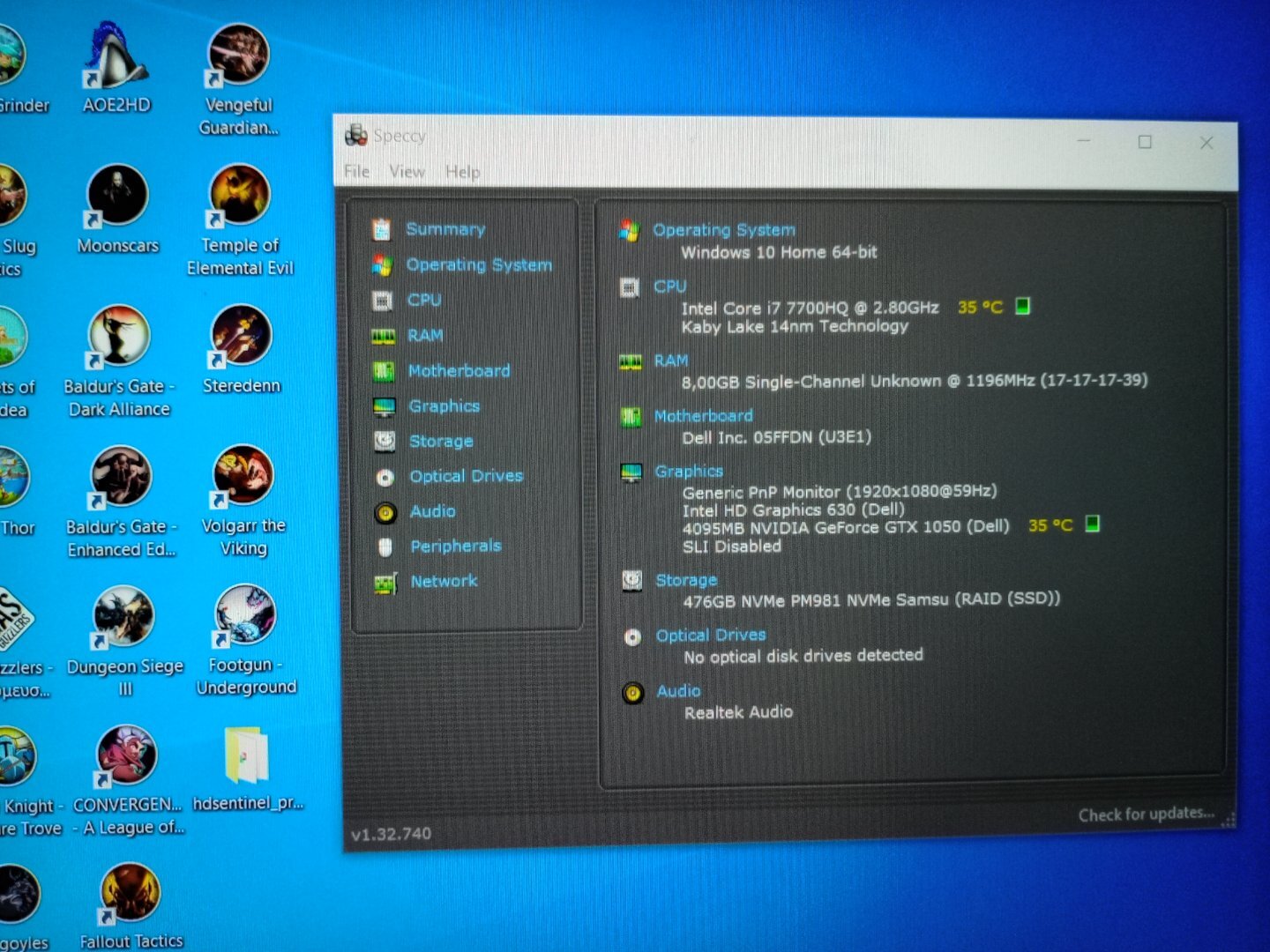This screenshot has width=1270, height=952.
Task: Click the CPU heading link in summary
Action: pyautogui.click(x=669, y=286)
